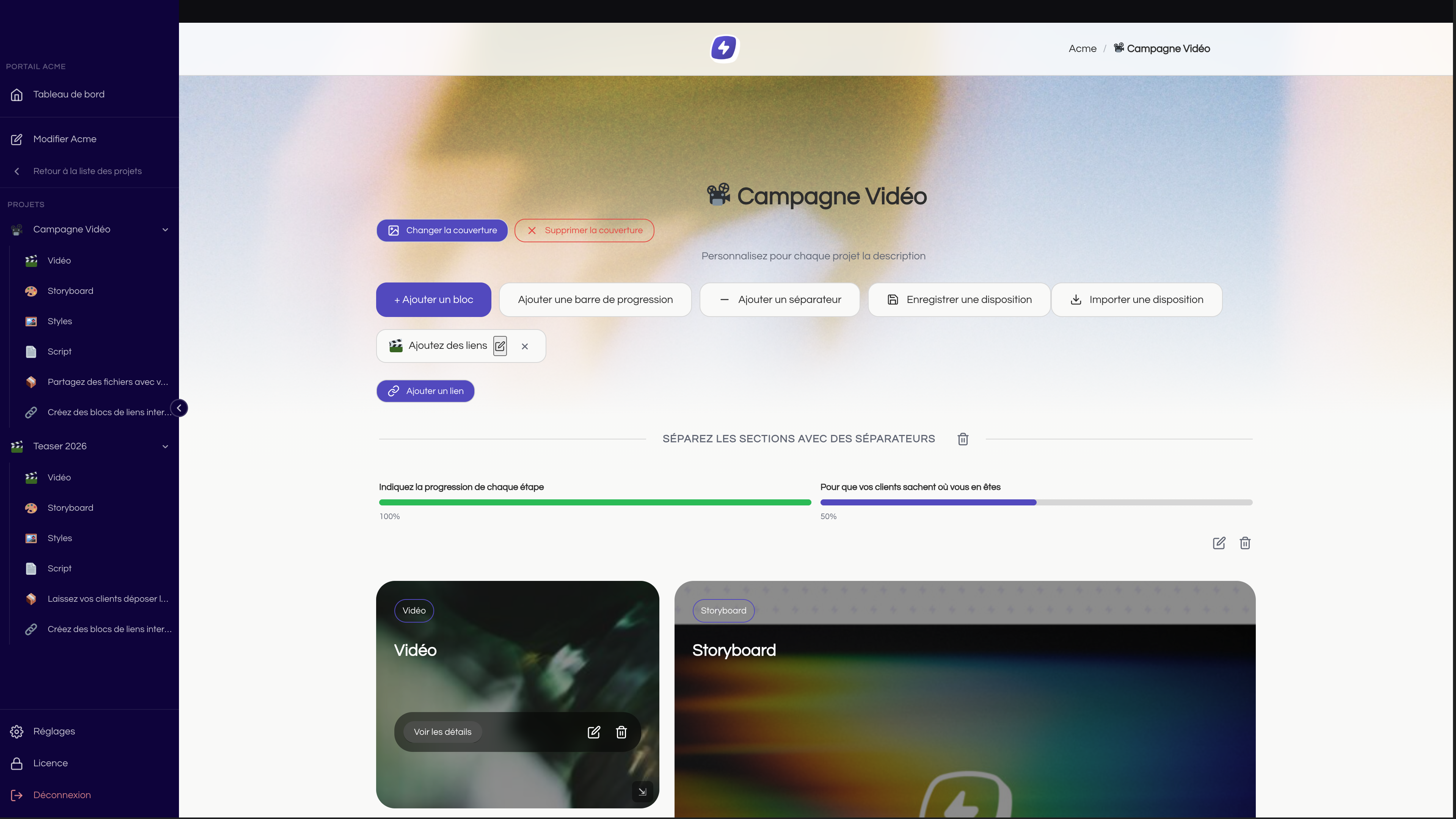Delete the separator using its trash icon

click(x=963, y=439)
